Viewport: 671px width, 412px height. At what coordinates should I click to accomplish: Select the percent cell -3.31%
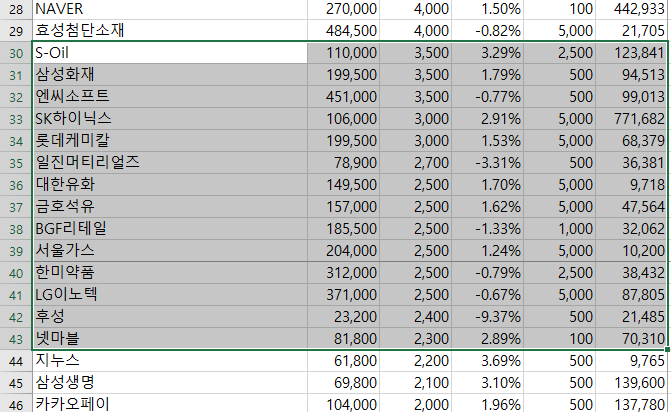487,163
